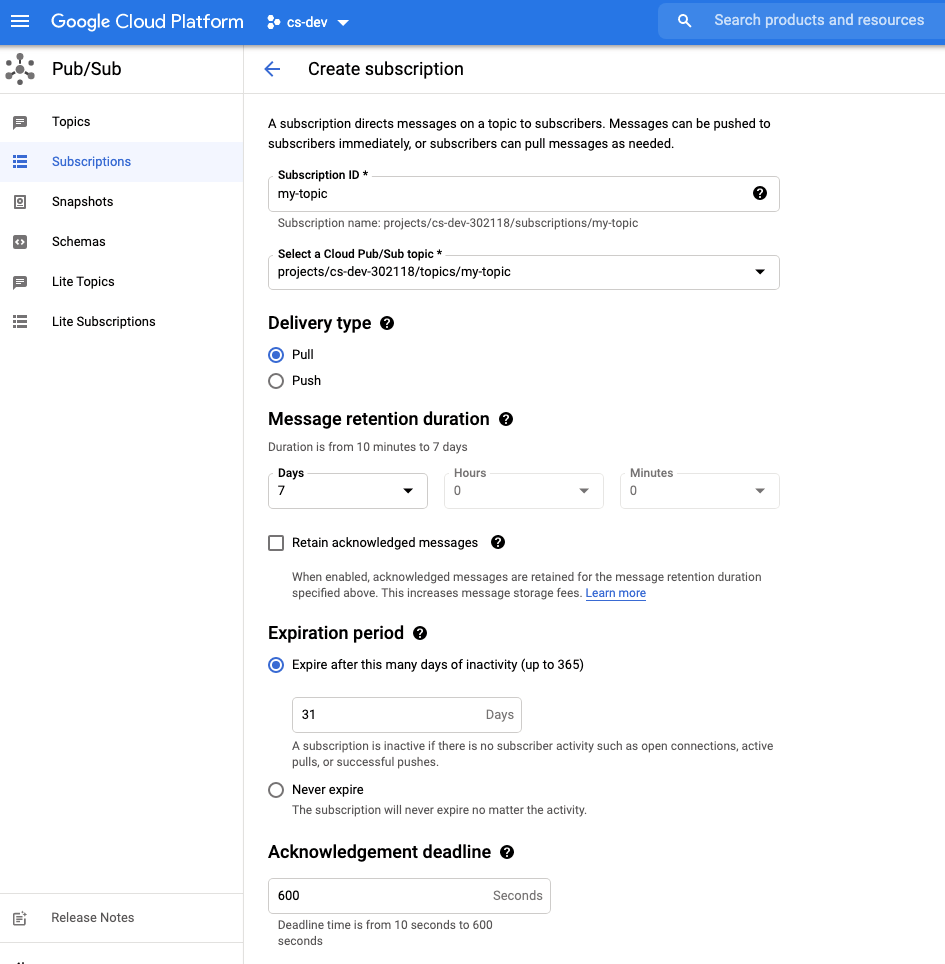Screen dimensions: 945x964
Task: Open the Days retention dropdown
Action: [x=348, y=491]
